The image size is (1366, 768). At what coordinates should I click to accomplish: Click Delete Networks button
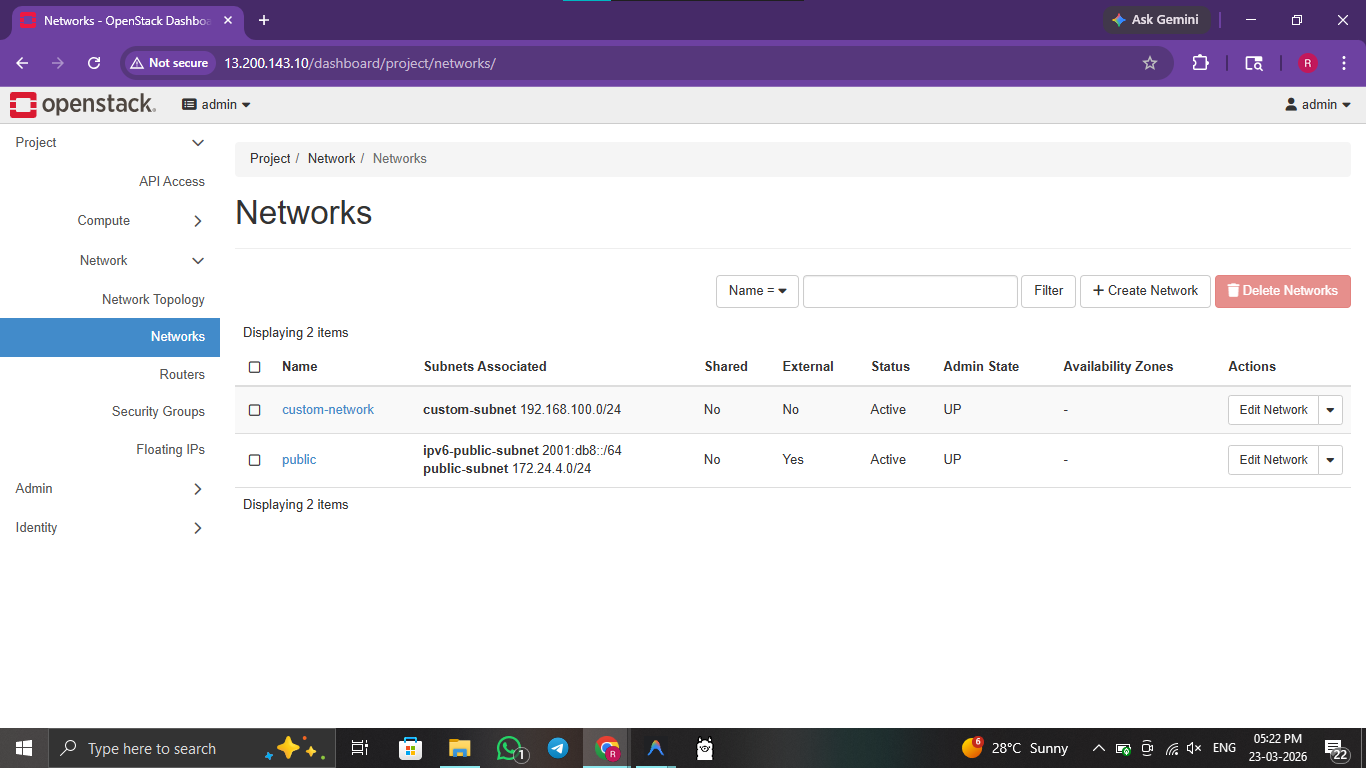pyautogui.click(x=1283, y=291)
